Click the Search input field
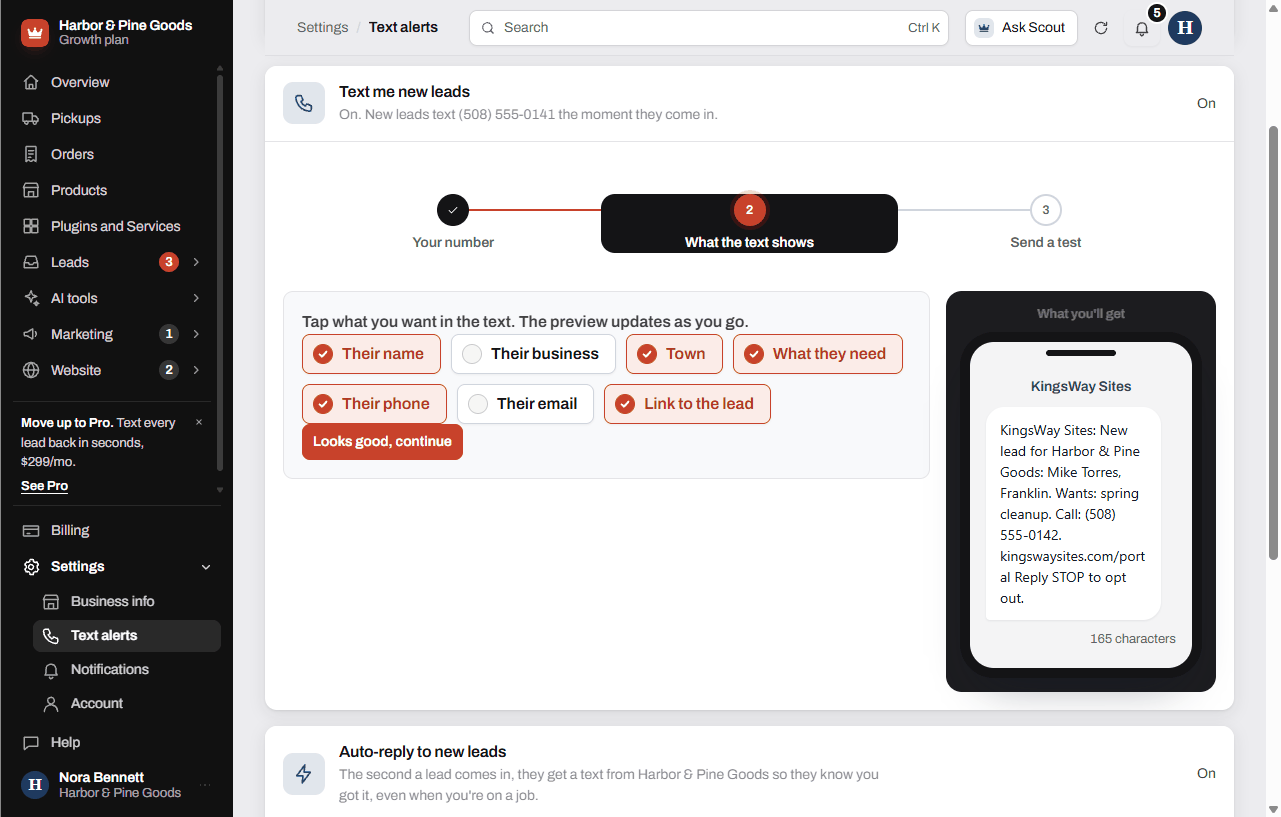 pyautogui.click(x=709, y=28)
